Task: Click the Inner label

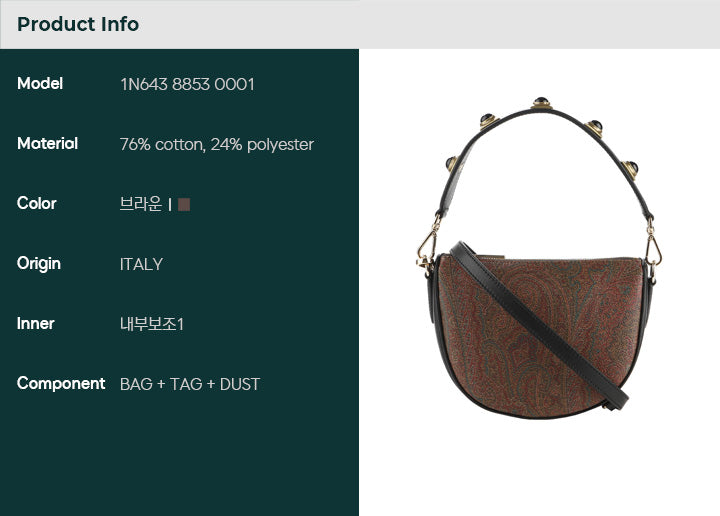Action: click(x=35, y=324)
